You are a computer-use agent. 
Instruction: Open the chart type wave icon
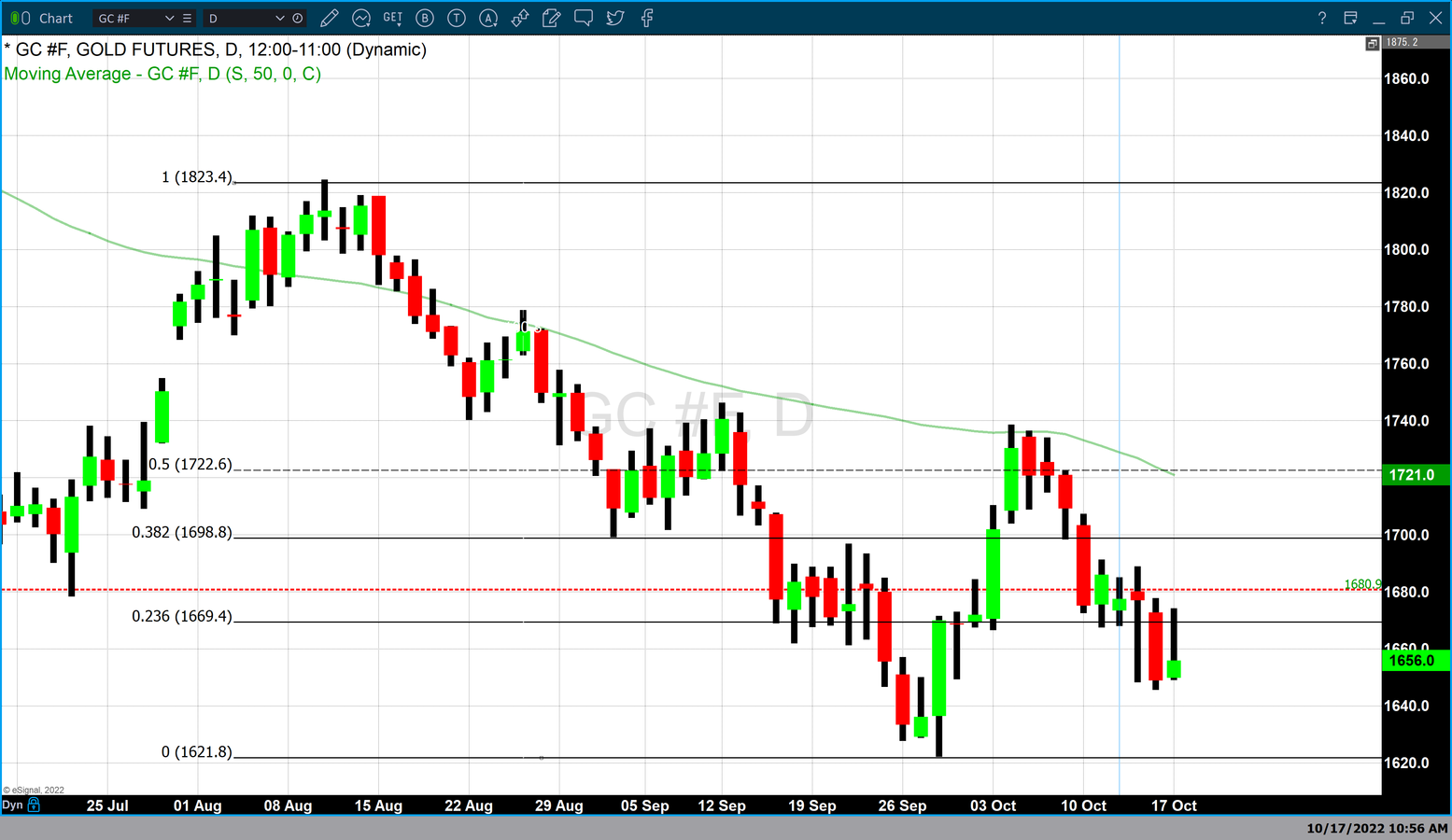point(361,18)
